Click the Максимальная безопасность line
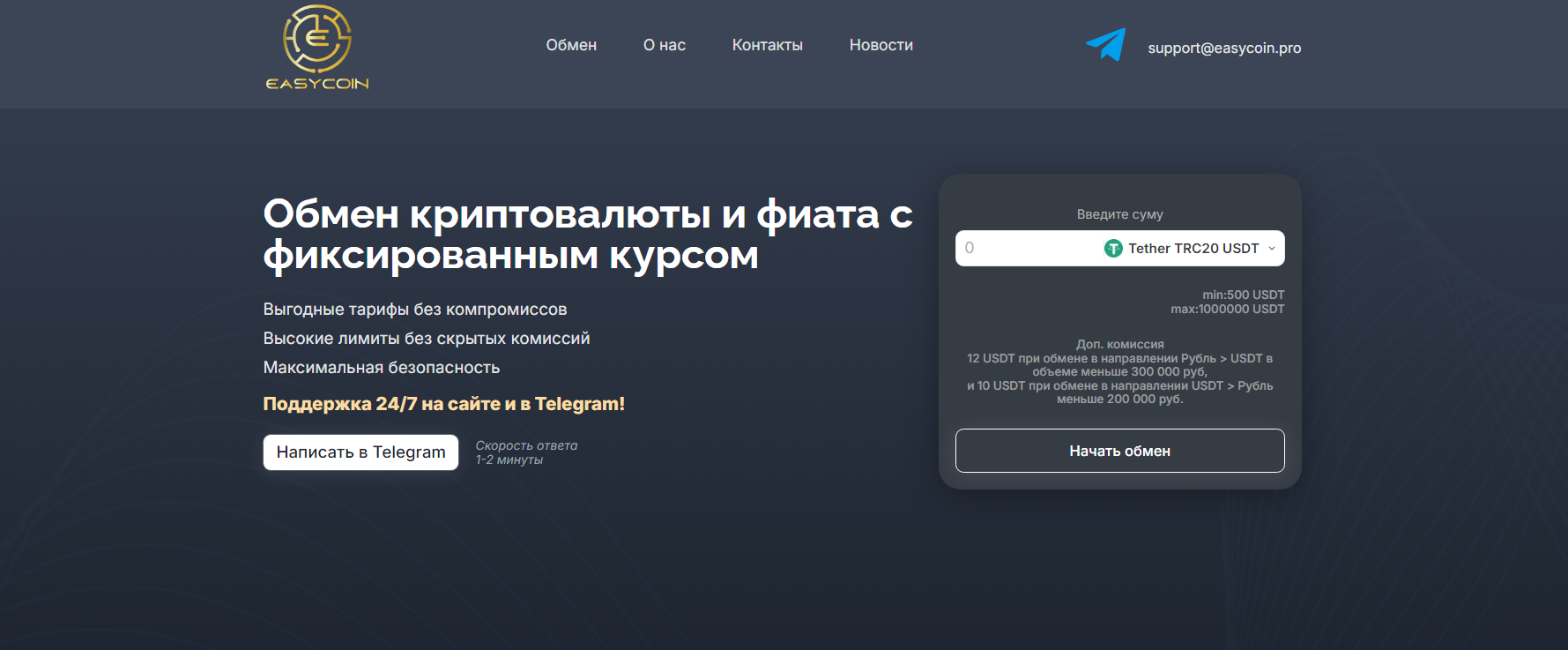The height and width of the screenshot is (650, 1568). (x=382, y=368)
